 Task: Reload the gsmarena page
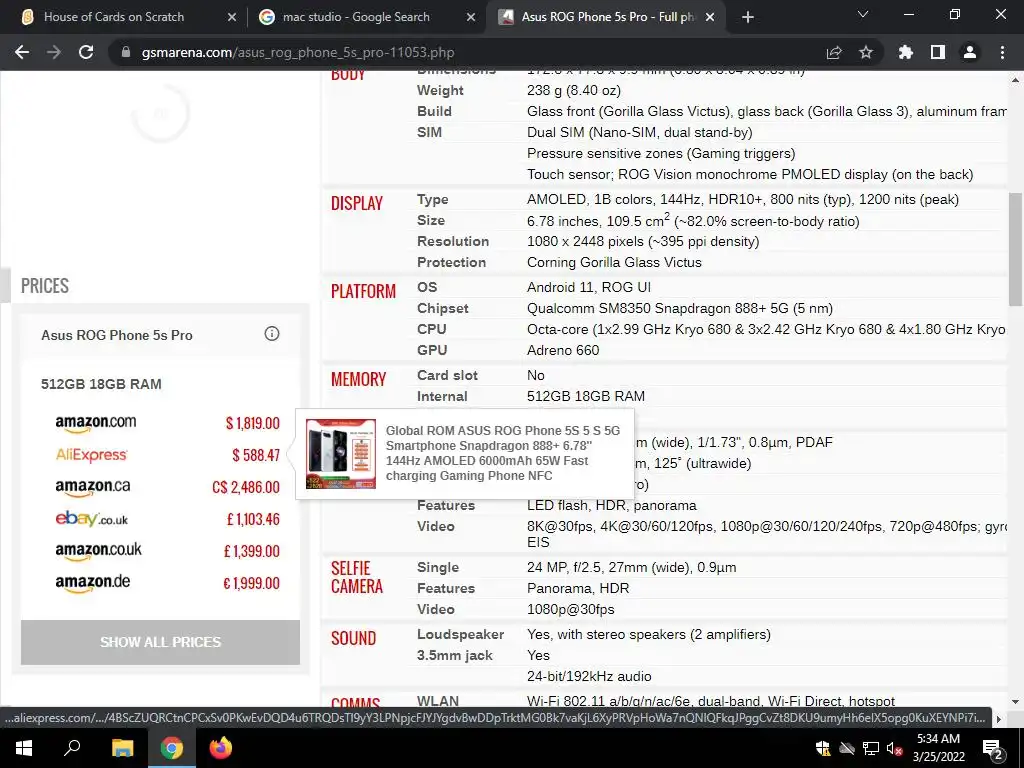click(86, 52)
